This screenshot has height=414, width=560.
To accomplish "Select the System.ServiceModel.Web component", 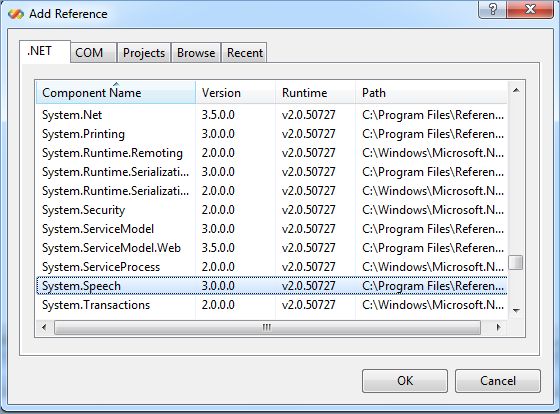I will coord(271,248).
